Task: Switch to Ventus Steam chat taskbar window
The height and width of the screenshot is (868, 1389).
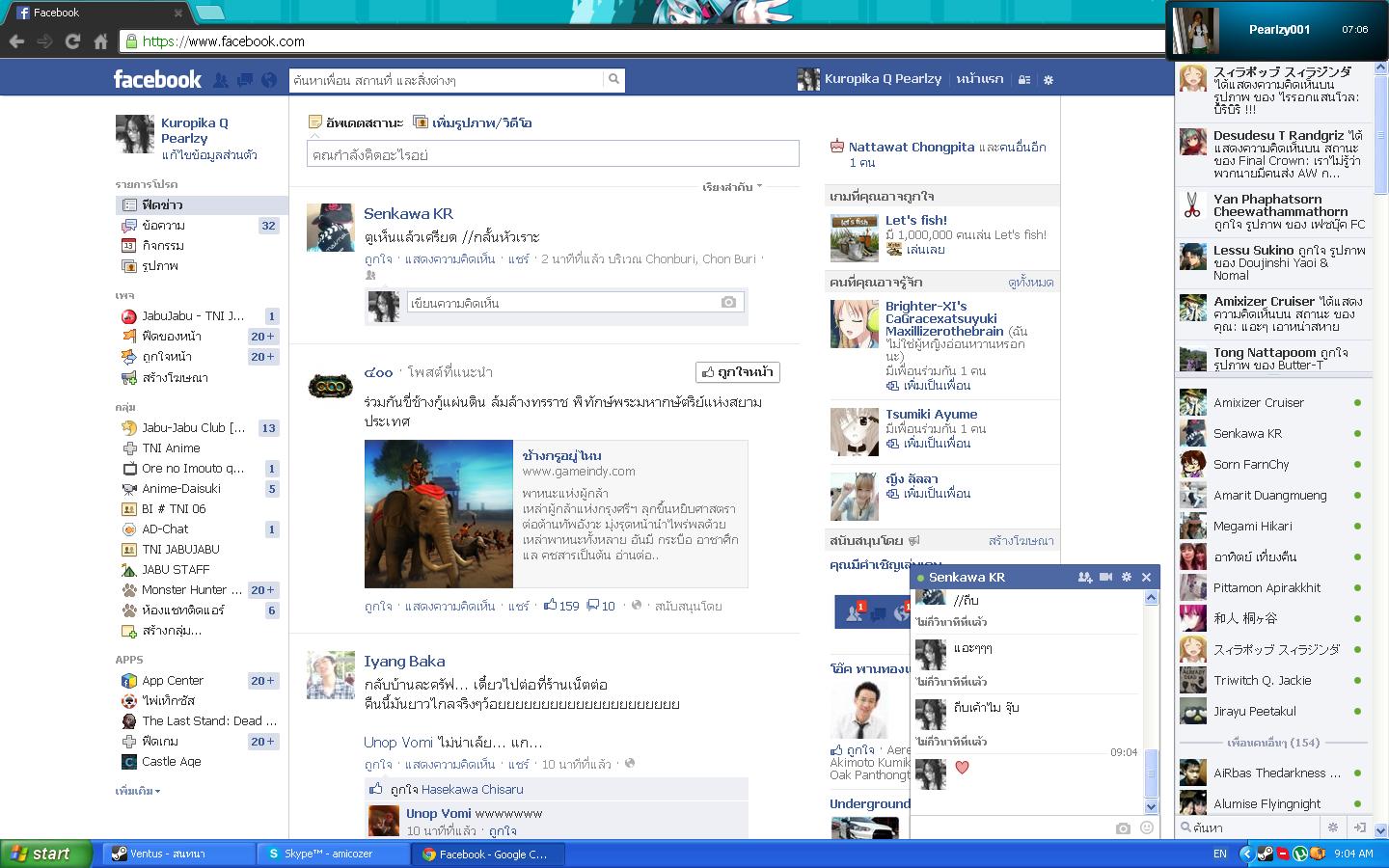Action: [178, 854]
